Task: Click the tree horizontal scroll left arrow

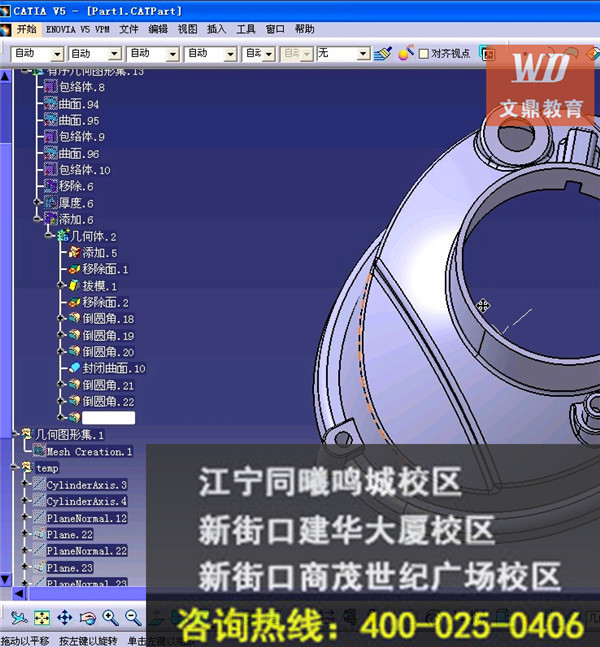Action: pos(19,593)
